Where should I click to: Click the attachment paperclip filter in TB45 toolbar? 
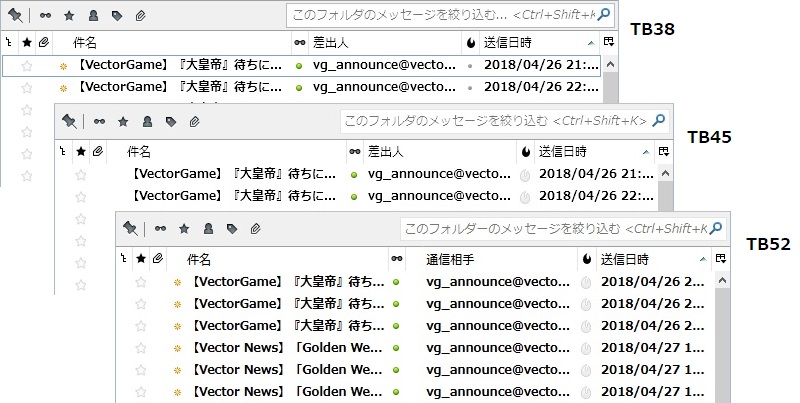coord(194,122)
